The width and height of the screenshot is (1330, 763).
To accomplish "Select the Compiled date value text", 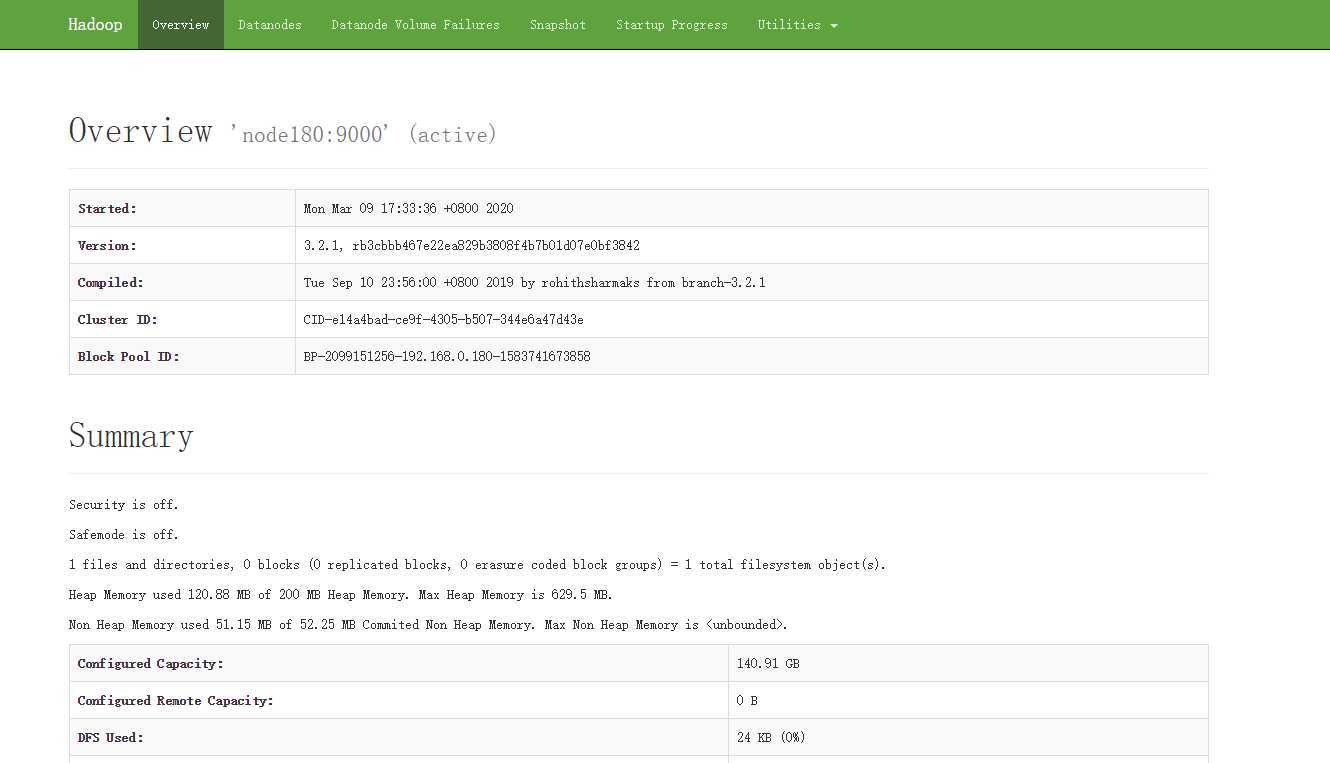I will (x=534, y=282).
